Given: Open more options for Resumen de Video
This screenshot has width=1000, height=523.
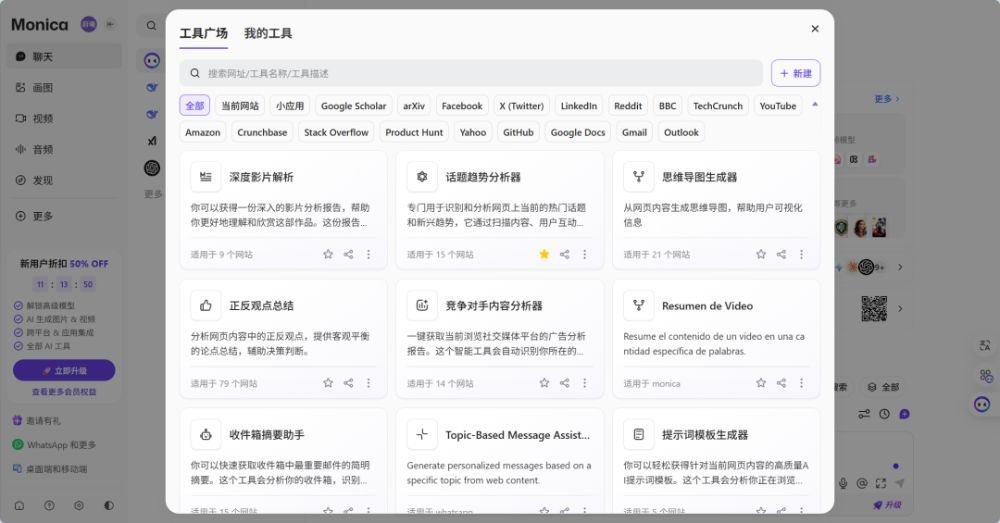Looking at the screenshot, I should pos(802,383).
